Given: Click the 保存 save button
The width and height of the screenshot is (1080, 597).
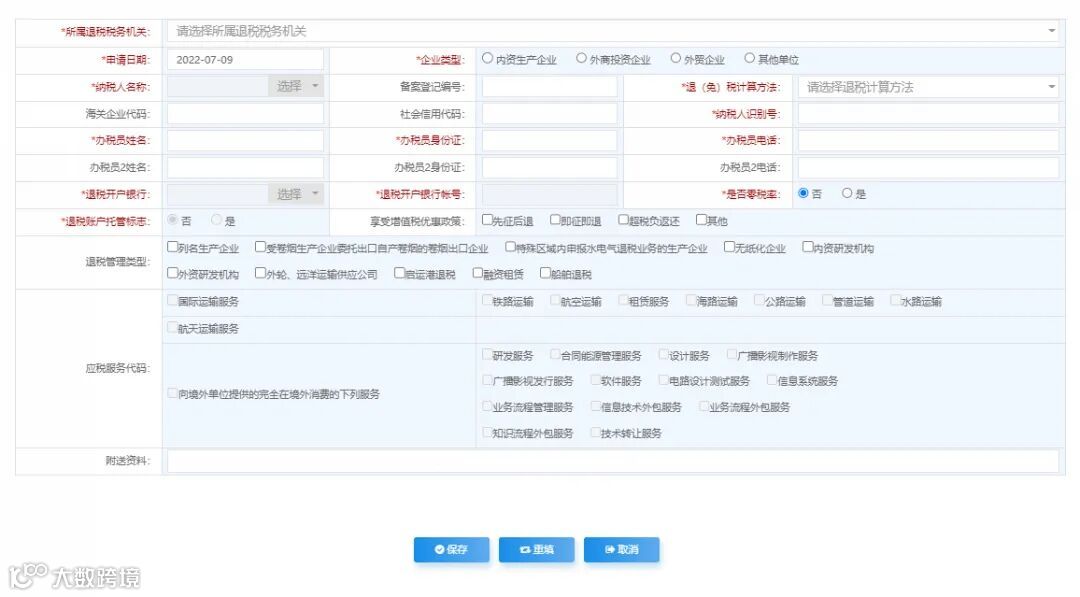Looking at the screenshot, I should point(451,549).
